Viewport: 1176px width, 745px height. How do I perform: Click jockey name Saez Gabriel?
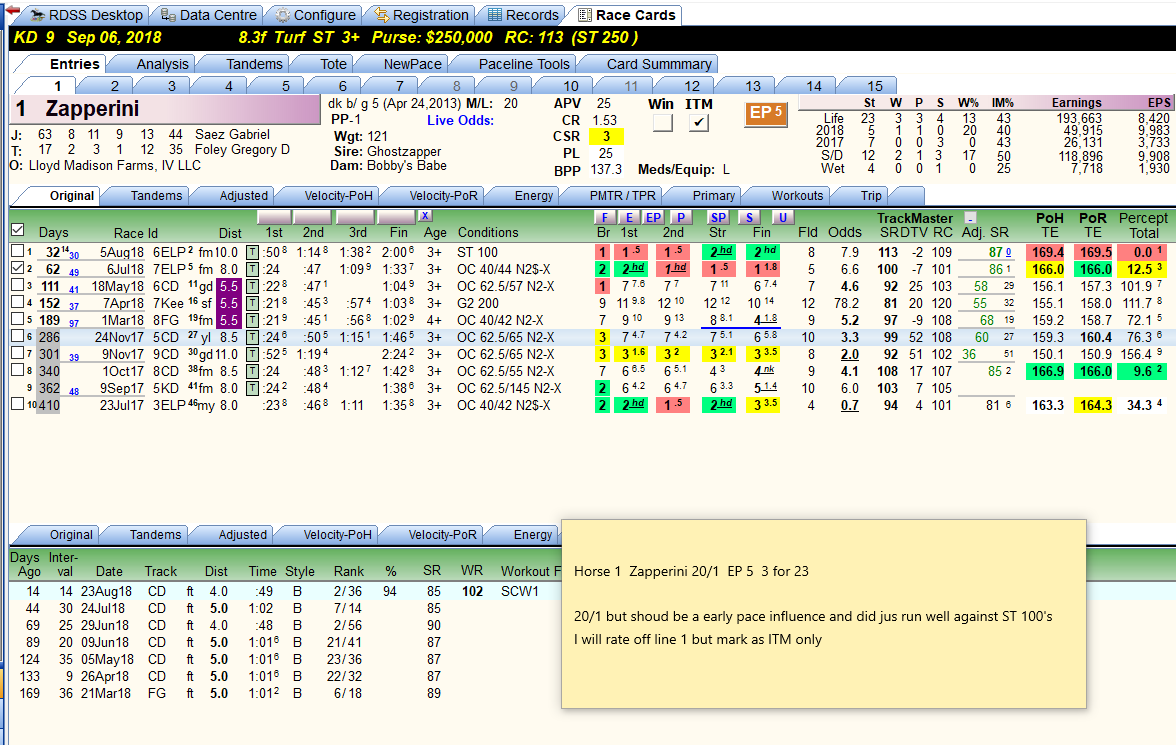pyautogui.click(x=232, y=134)
